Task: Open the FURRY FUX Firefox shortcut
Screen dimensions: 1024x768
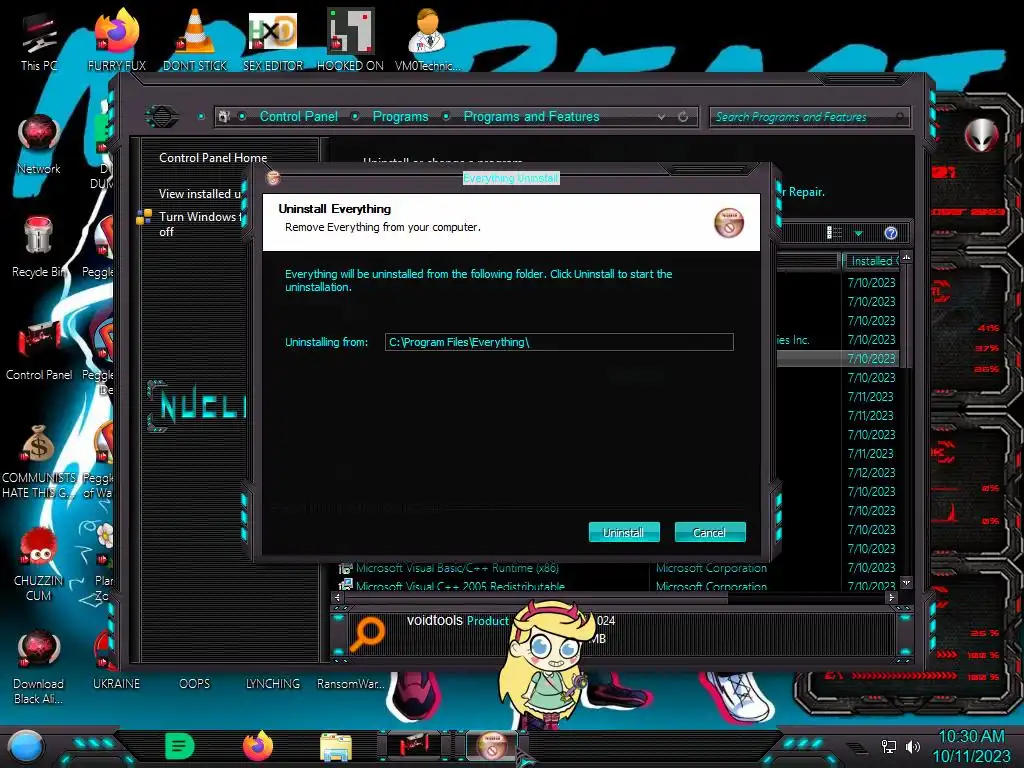Action: click(x=117, y=40)
